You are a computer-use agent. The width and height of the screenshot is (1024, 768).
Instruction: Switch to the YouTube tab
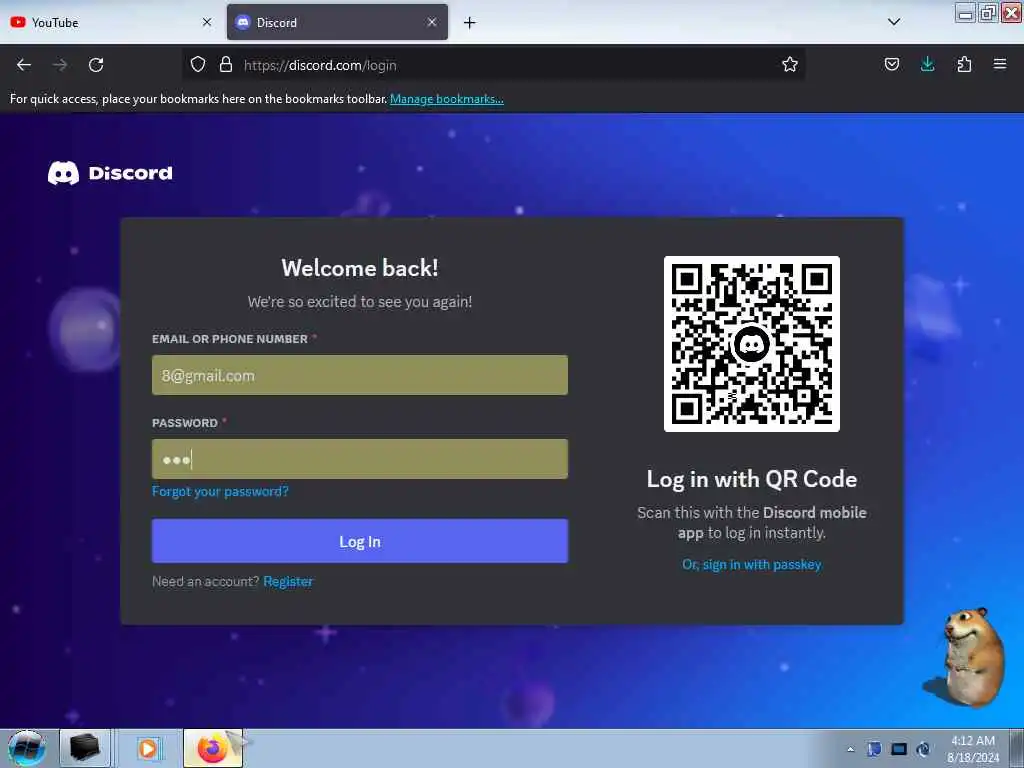coord(110,22)
